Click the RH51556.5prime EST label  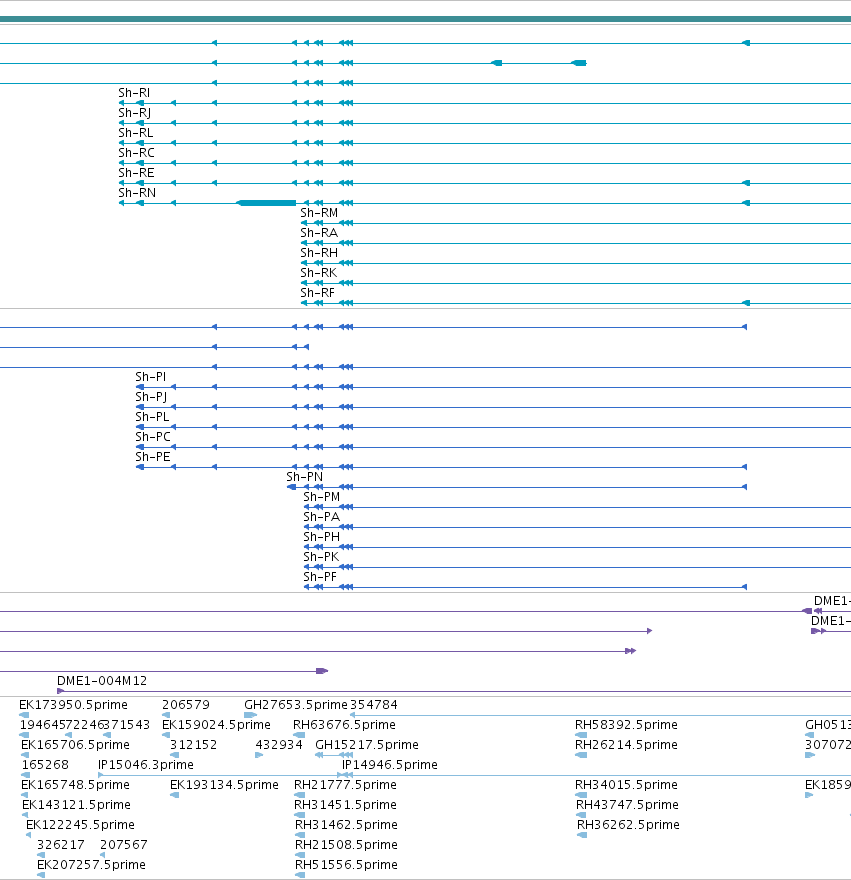click(346, 865)
